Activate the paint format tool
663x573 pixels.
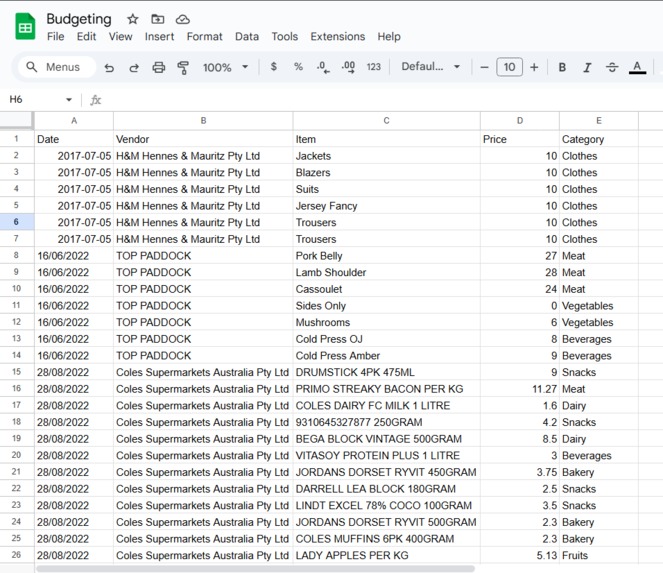pos(183,67)
